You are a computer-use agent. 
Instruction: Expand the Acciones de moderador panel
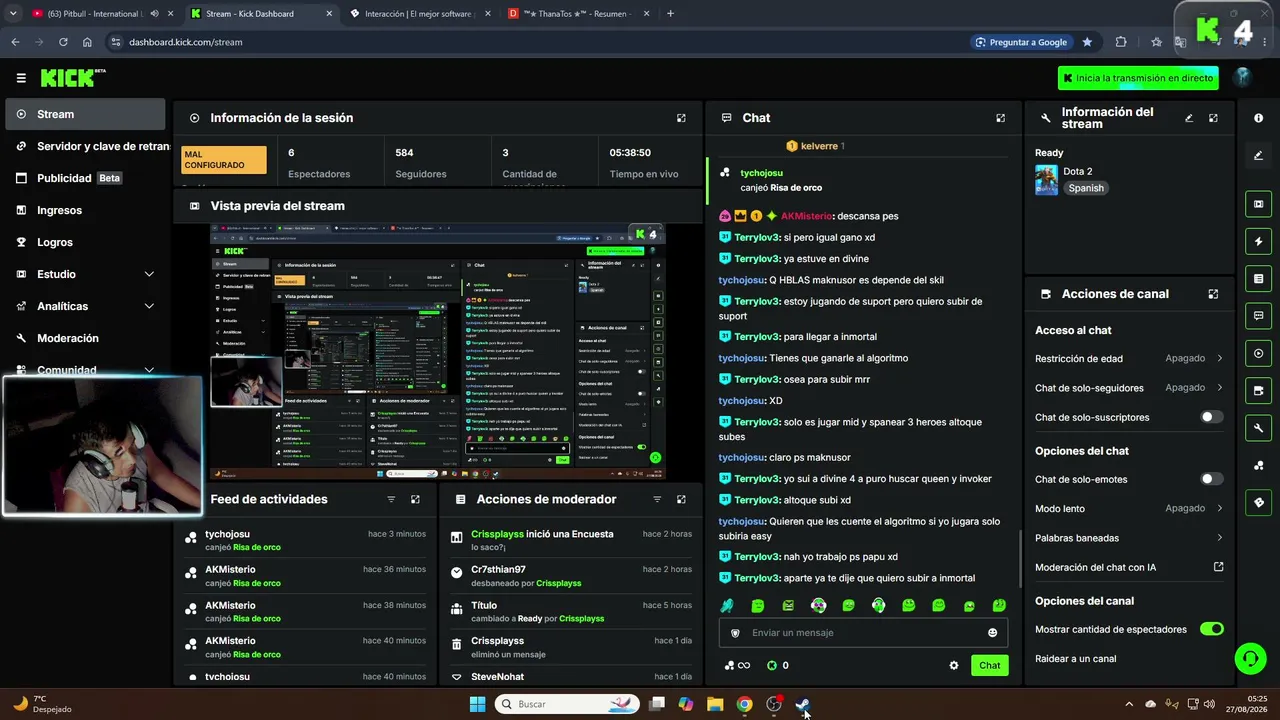tap(681, 499)
